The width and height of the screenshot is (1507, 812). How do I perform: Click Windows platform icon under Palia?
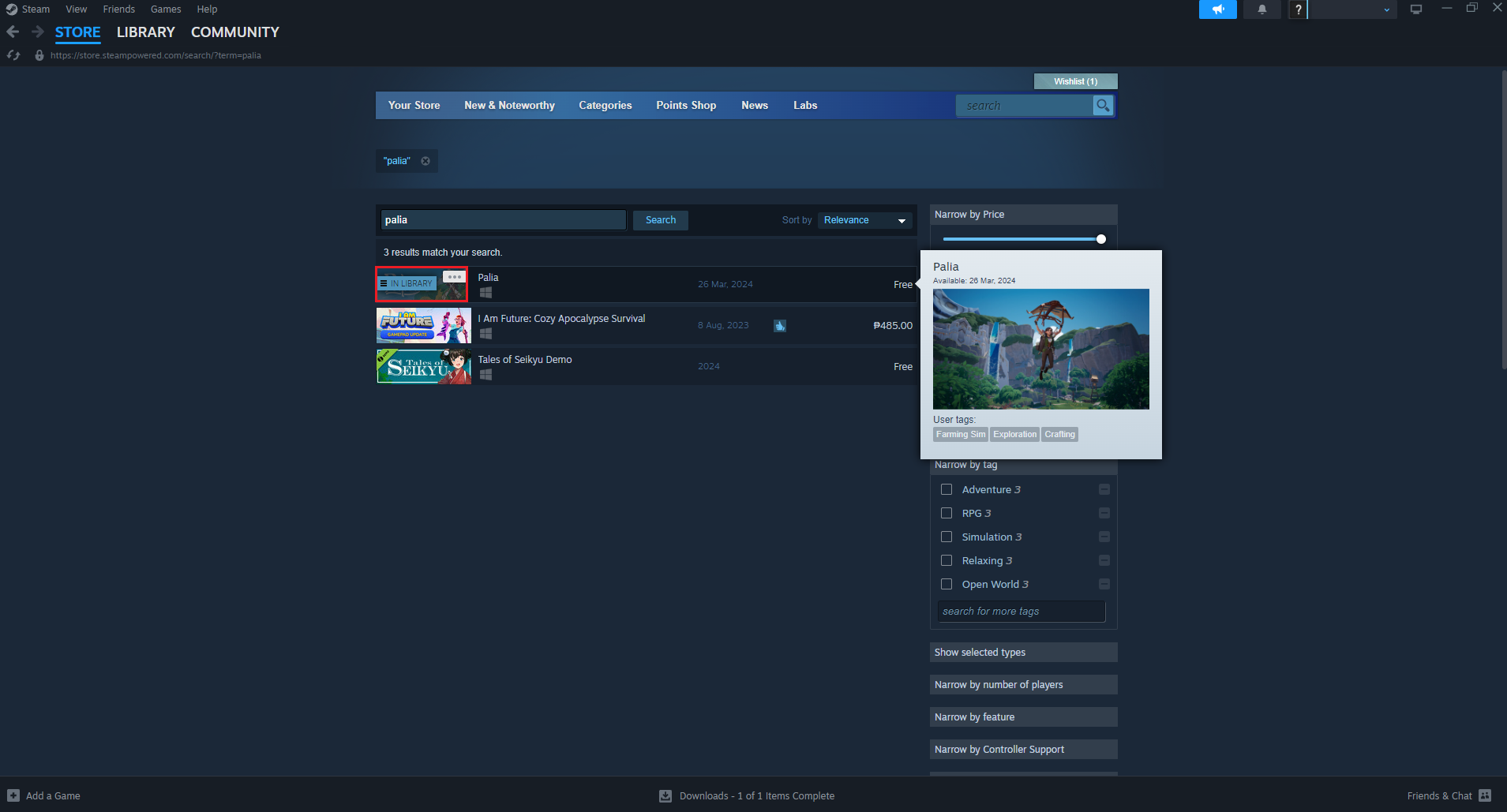pos(486,293)
